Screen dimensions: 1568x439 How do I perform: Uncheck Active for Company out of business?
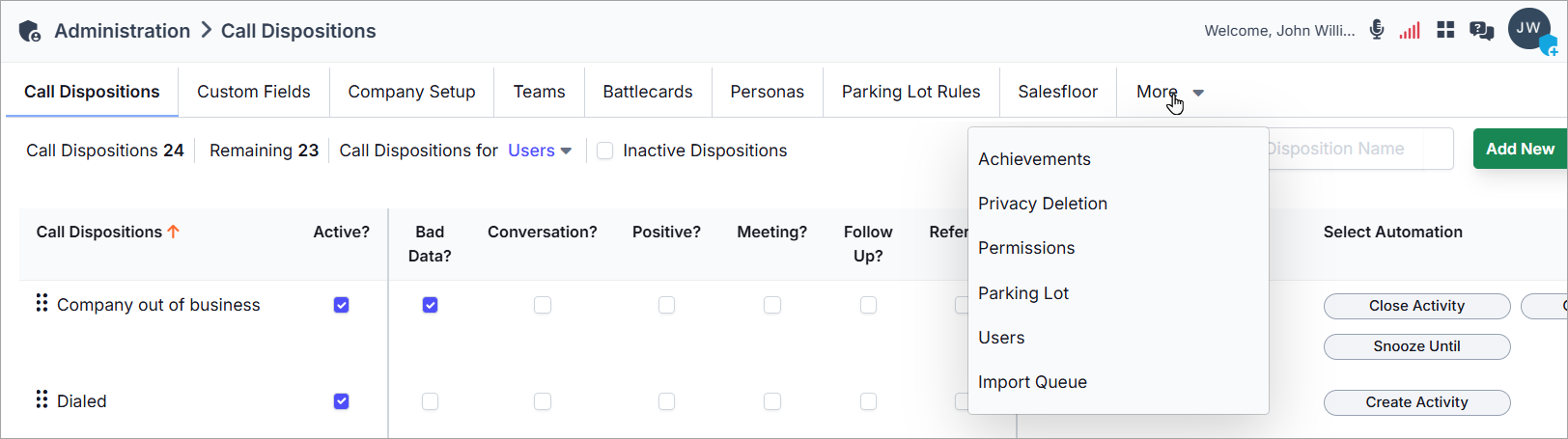341,305
